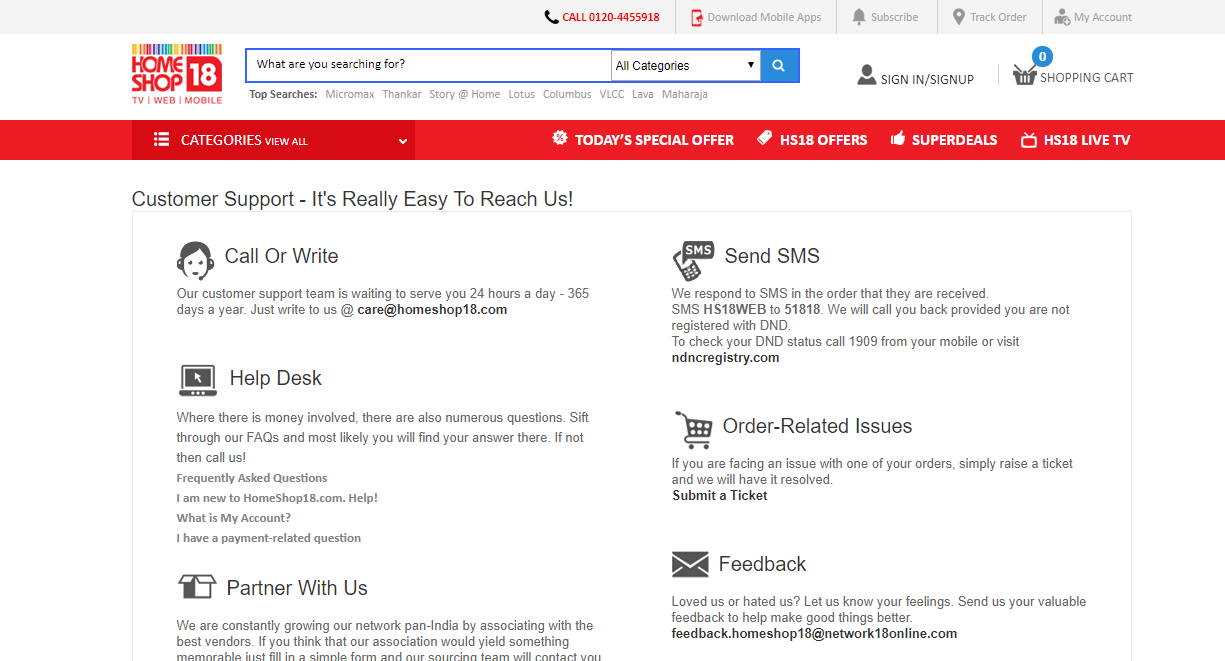Select top search Columbus
The width and height of the screenshot is (1225, 661).
[x=567, y=94]
